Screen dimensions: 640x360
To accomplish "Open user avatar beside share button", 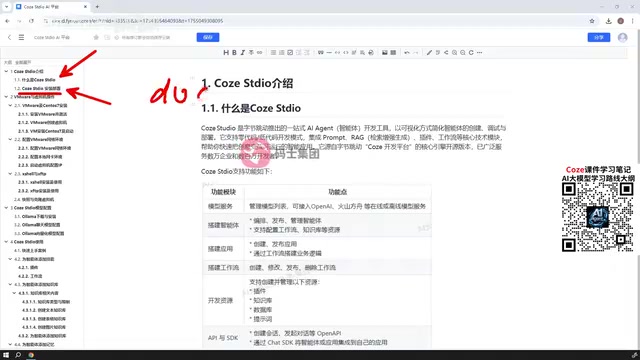I will click(x=622, y=37).
